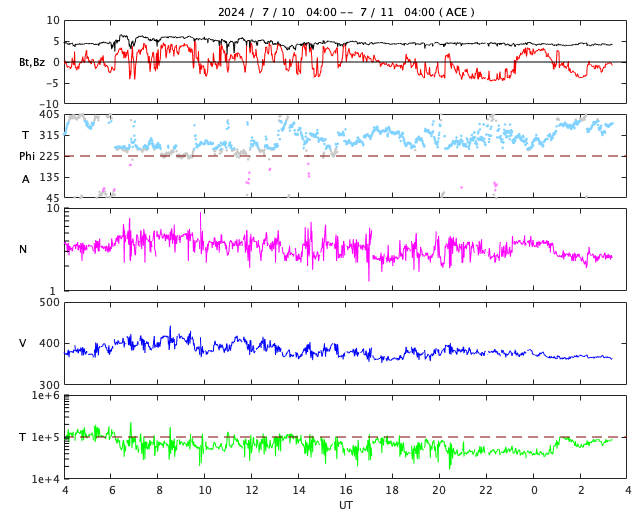Click the -10 tick of the Bt,Bz panel
640x512 pixels.
tap(49, 105)
